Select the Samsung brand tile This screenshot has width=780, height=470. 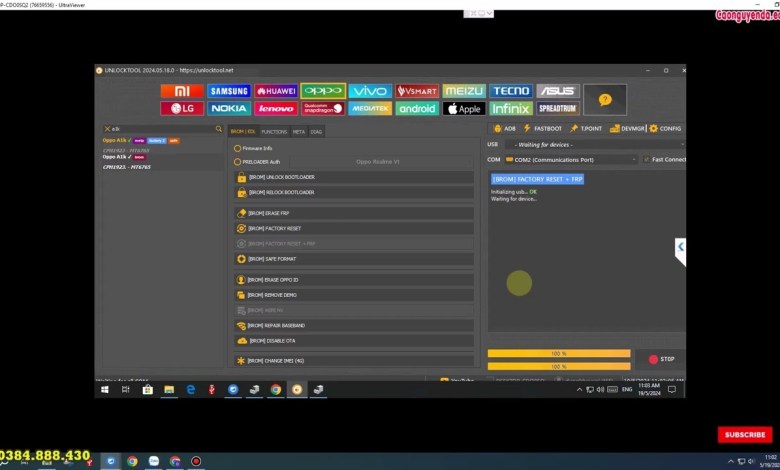pos(229,91)
